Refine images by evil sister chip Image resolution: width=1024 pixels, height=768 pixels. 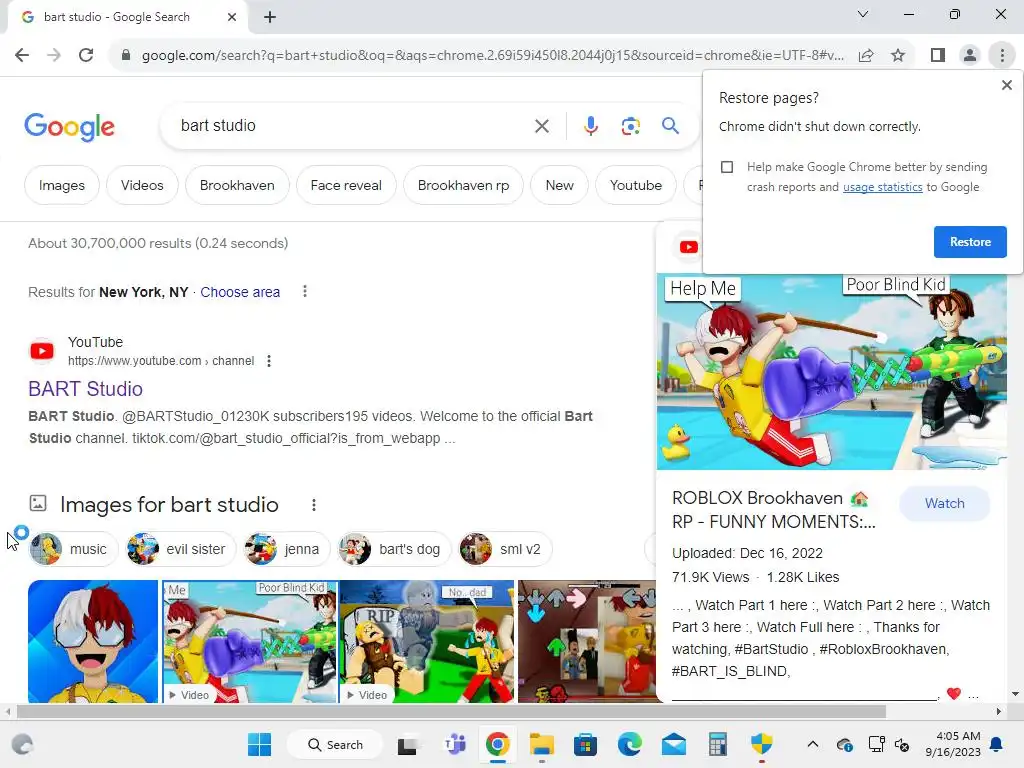tap(180, 549)
